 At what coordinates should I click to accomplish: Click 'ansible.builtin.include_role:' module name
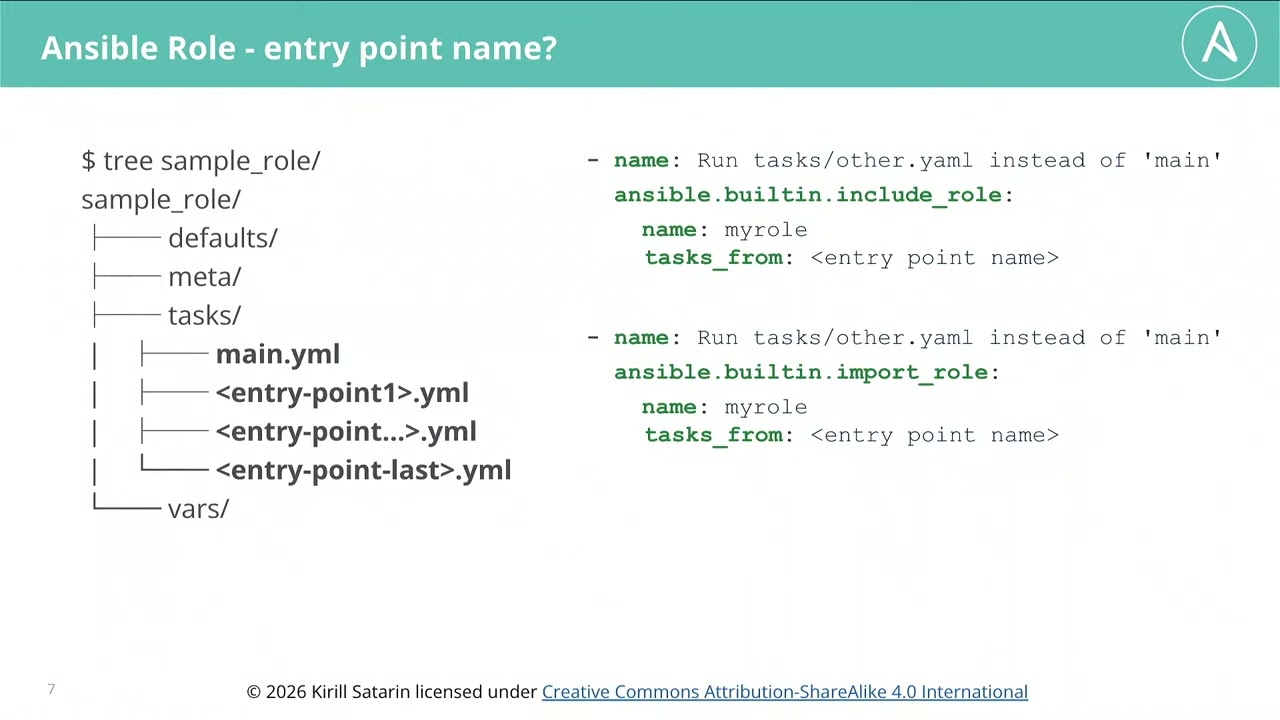pyautogui.click(x=814, y=195)
